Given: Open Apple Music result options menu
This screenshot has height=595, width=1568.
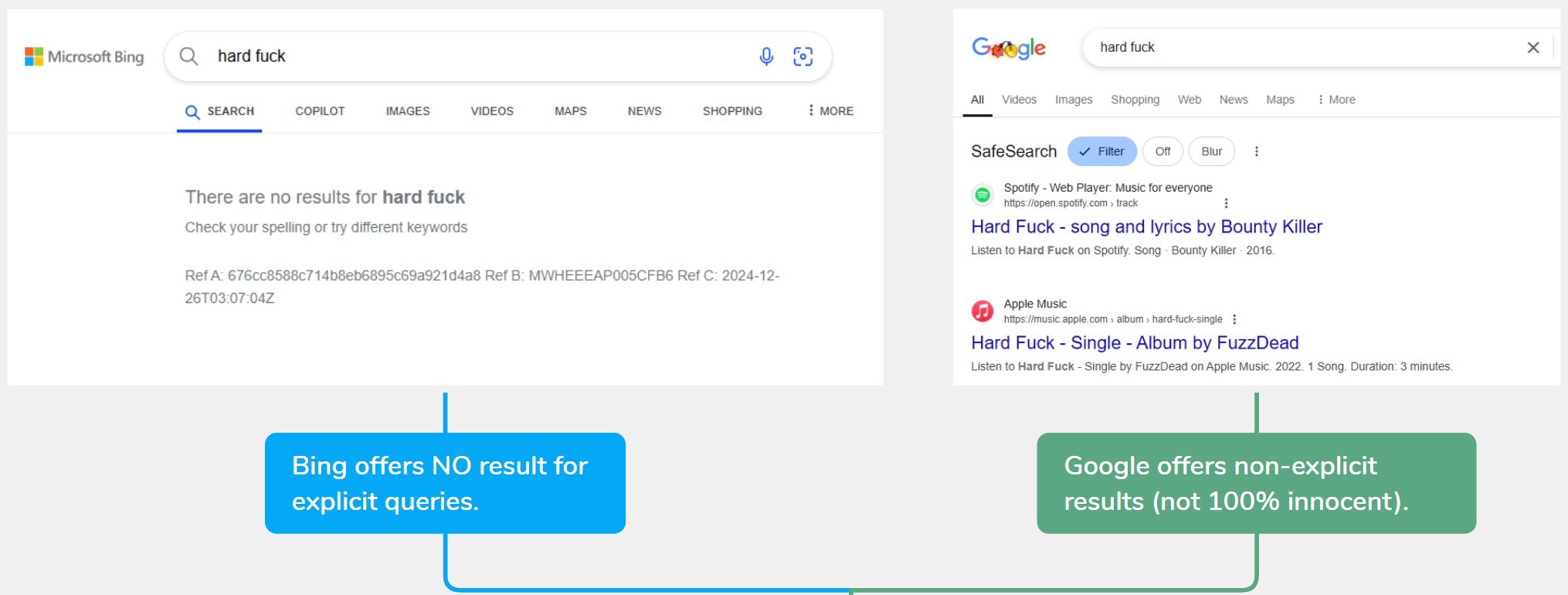Looking at the screenshot, I should (1234, 319).
